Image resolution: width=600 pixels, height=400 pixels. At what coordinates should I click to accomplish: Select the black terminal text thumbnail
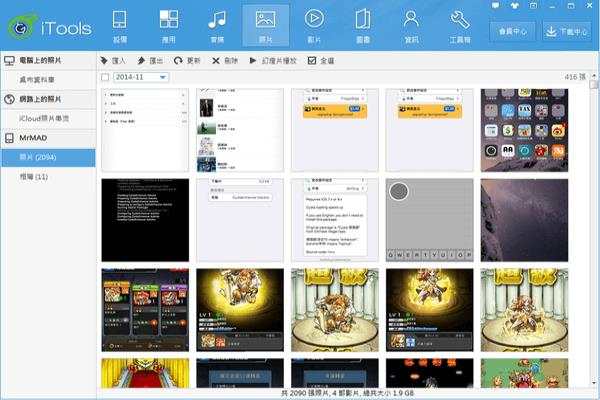coord(145,220)
